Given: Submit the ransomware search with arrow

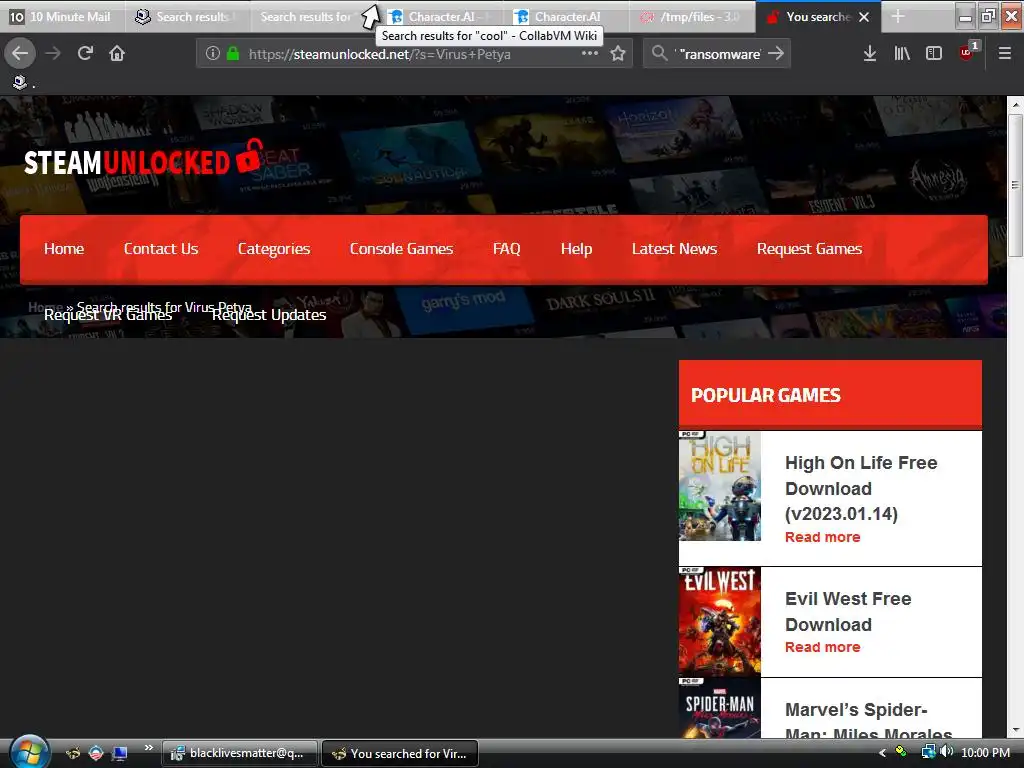Looking at the screenshot, I should [776, 54].
